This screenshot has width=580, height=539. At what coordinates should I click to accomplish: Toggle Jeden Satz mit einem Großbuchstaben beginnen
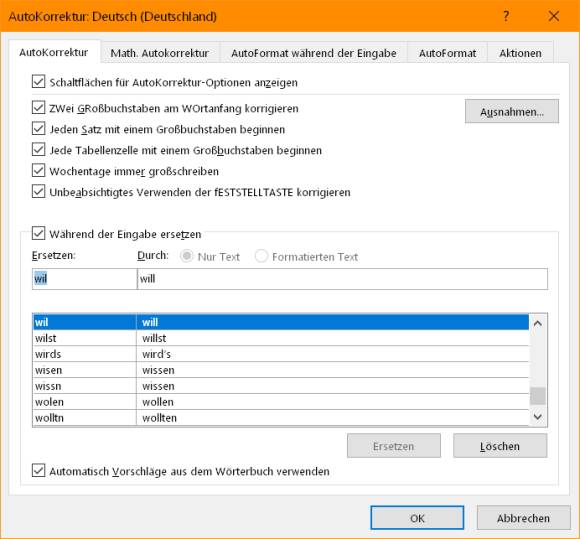(x=38, y=129)
